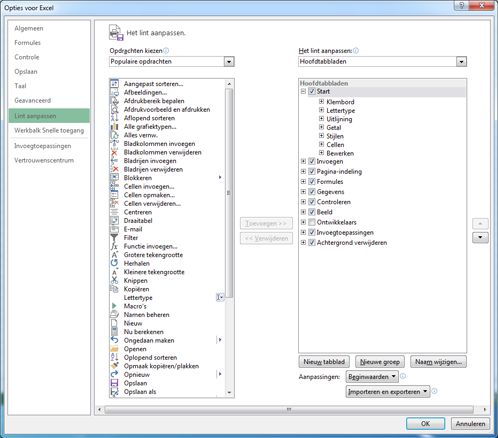Uncheck the Invoegen tab checkbox
Screen dimensions: 498x438
[x=312, y=161]
